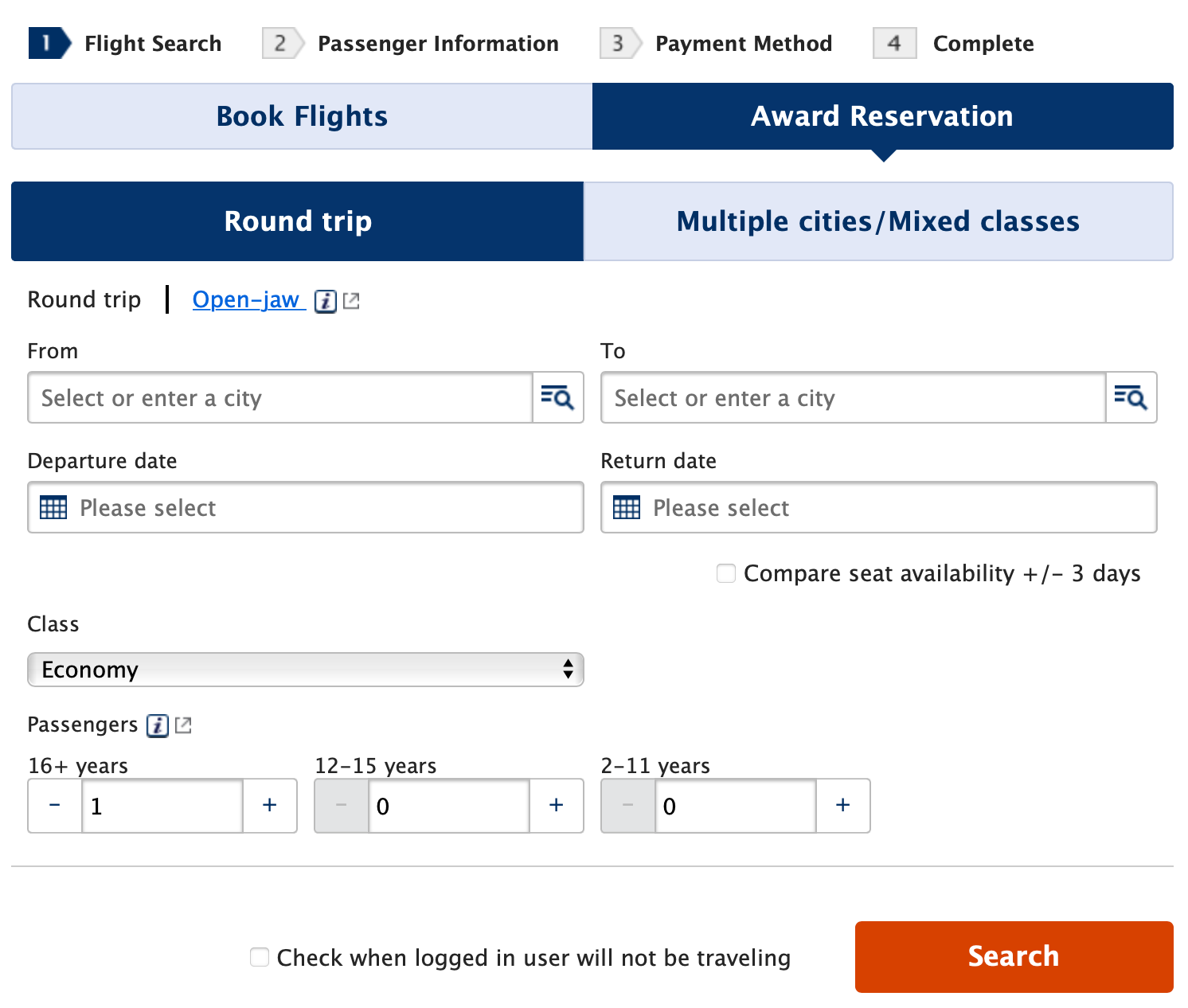Click the Open-jaw info icon
Screen dimensions: 1188x1008
coord(325,301)
